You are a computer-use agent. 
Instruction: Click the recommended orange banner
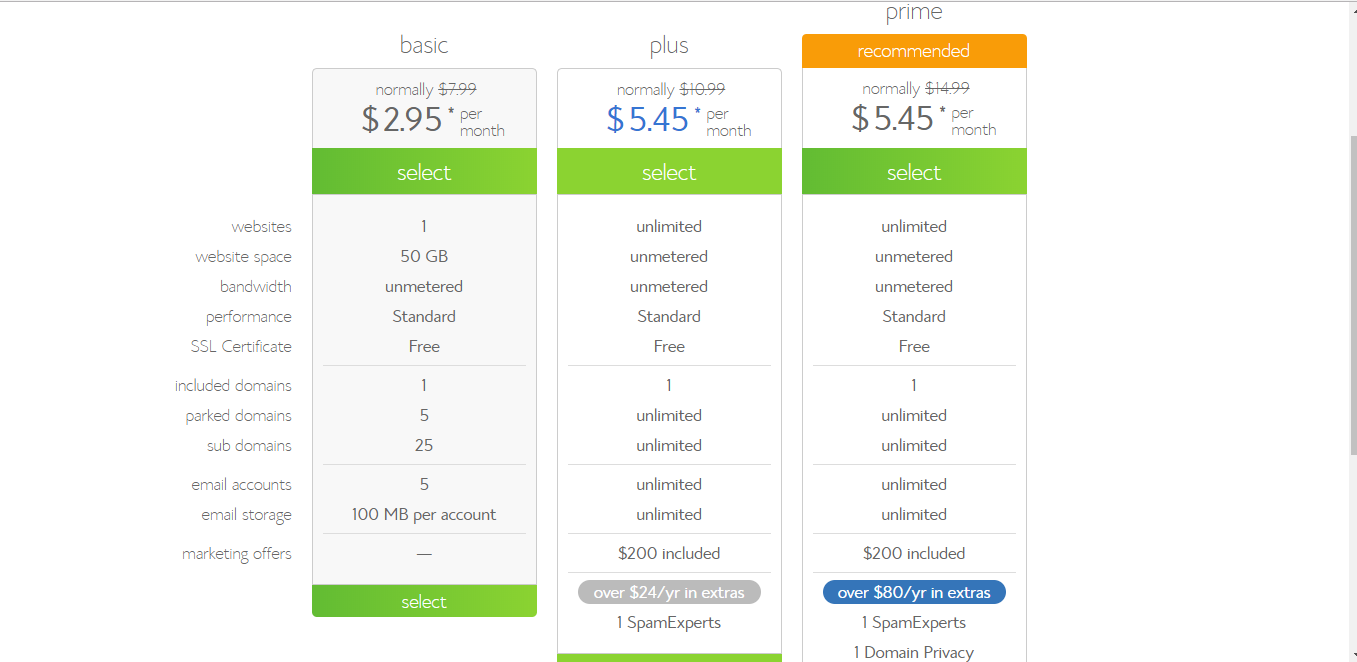[x=914, y=51]
